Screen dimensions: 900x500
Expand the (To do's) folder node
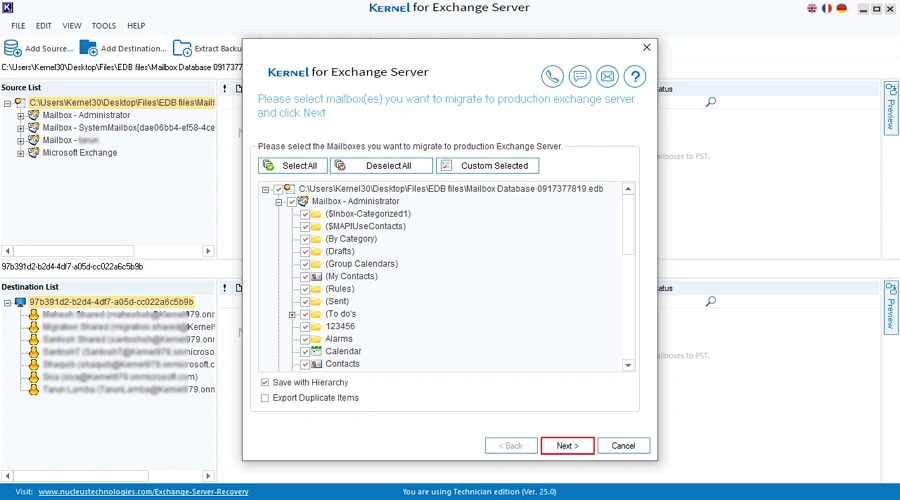[x=292, y=315]
